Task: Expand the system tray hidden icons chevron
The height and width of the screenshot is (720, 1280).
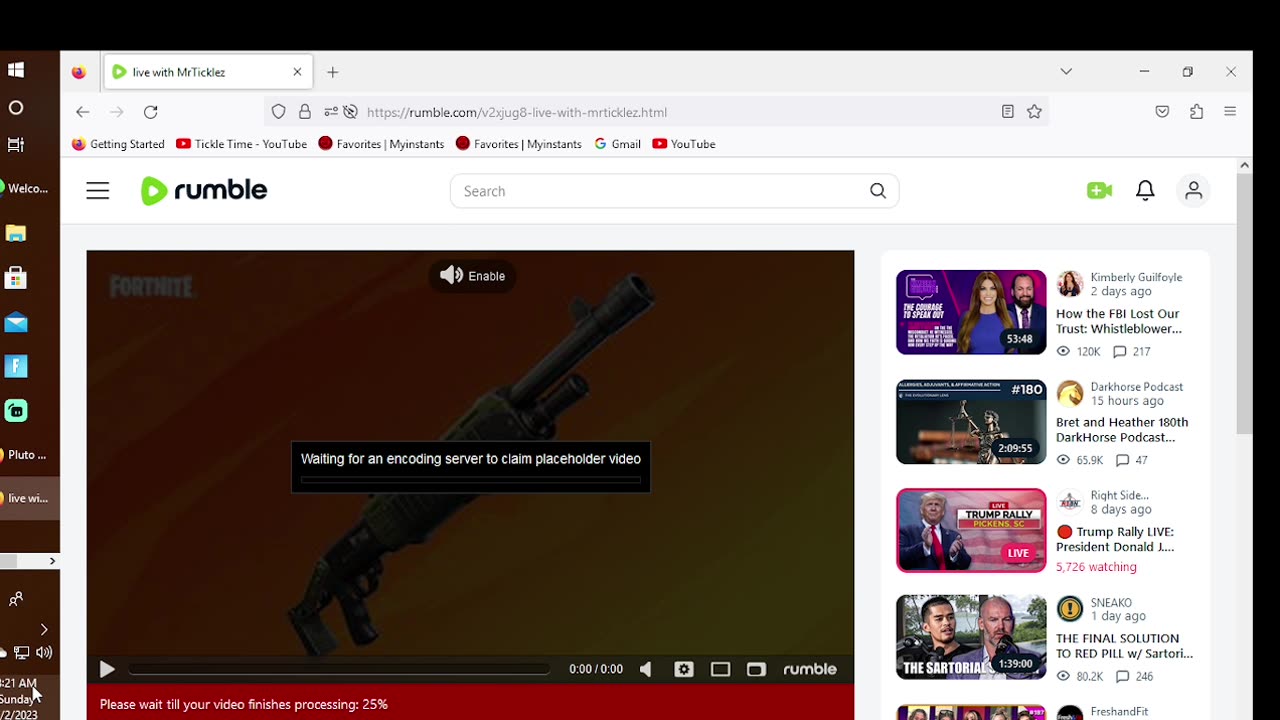Action: (43, 630)
